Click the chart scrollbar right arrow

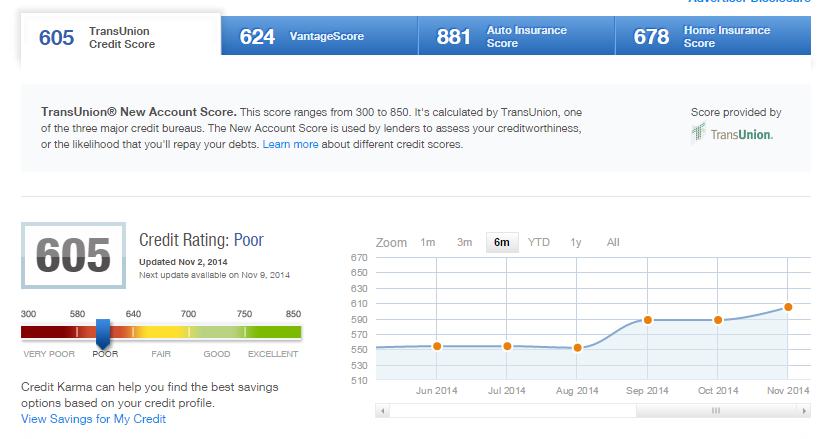pos(804,411)
